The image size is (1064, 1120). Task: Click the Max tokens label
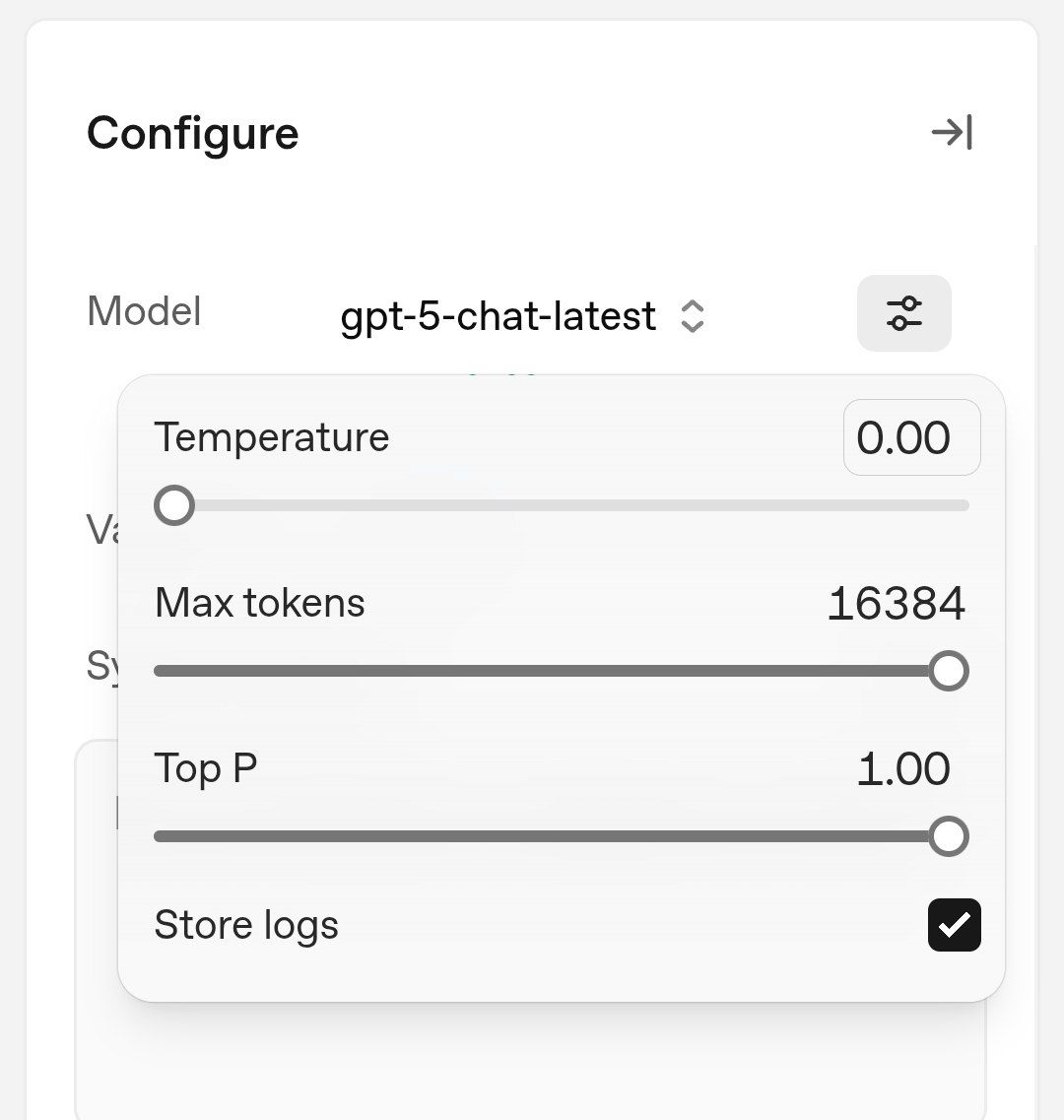click(x=260, y=603)
